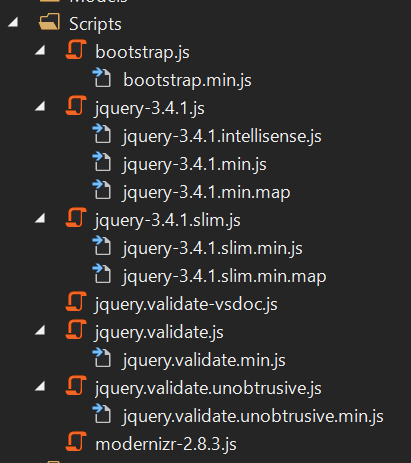Click the bootstrap.min.js file icon
The image size is (411, 463).
click(x=102, y=78)
